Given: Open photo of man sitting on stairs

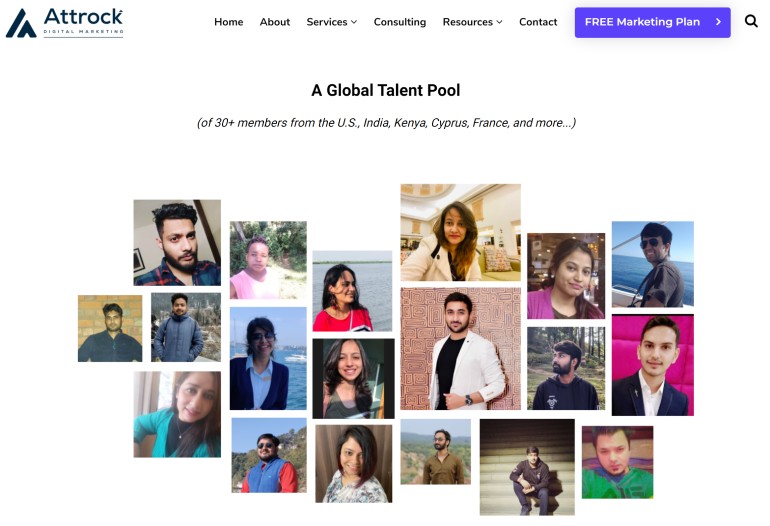Looking at the screenshot, I should click(x=527, y=466).
